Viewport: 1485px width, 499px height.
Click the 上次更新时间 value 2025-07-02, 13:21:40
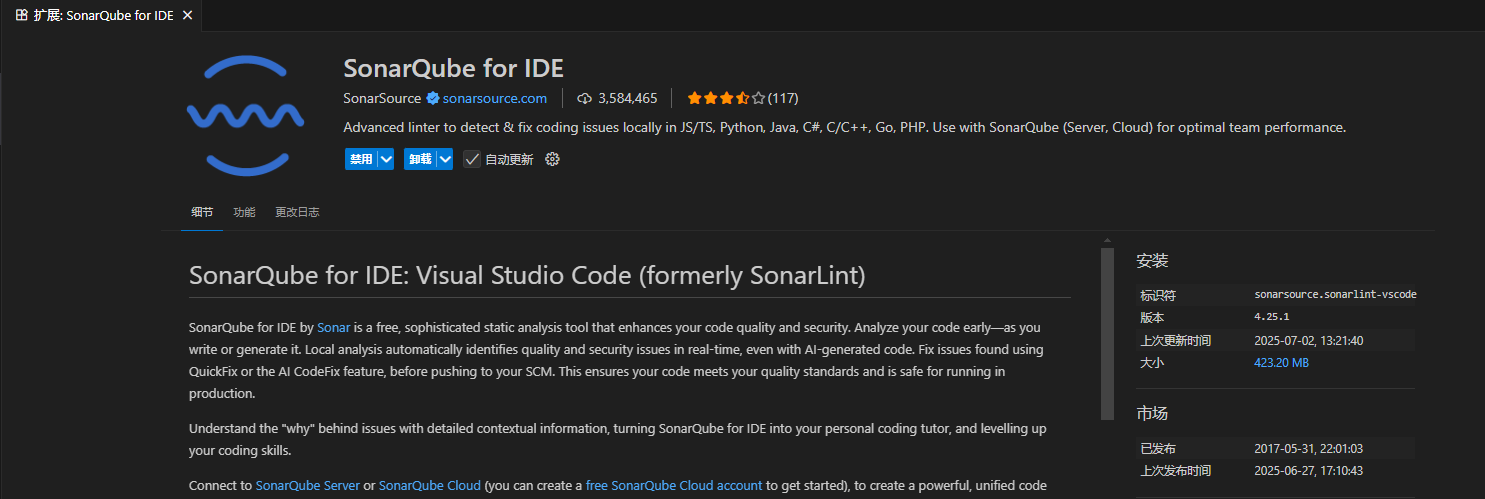(x=1308, y=341)
